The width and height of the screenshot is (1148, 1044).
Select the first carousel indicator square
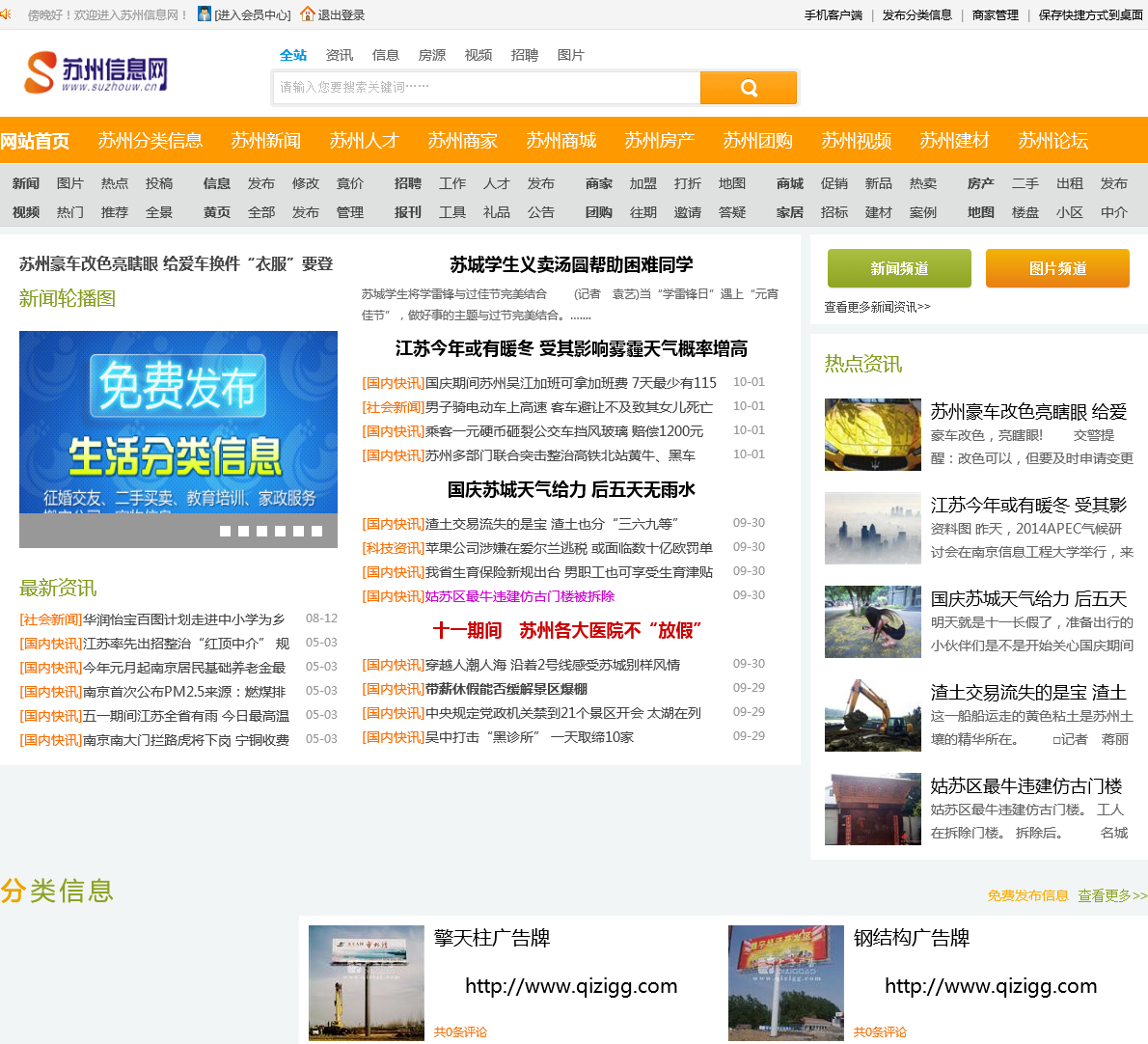coord(225,531)
